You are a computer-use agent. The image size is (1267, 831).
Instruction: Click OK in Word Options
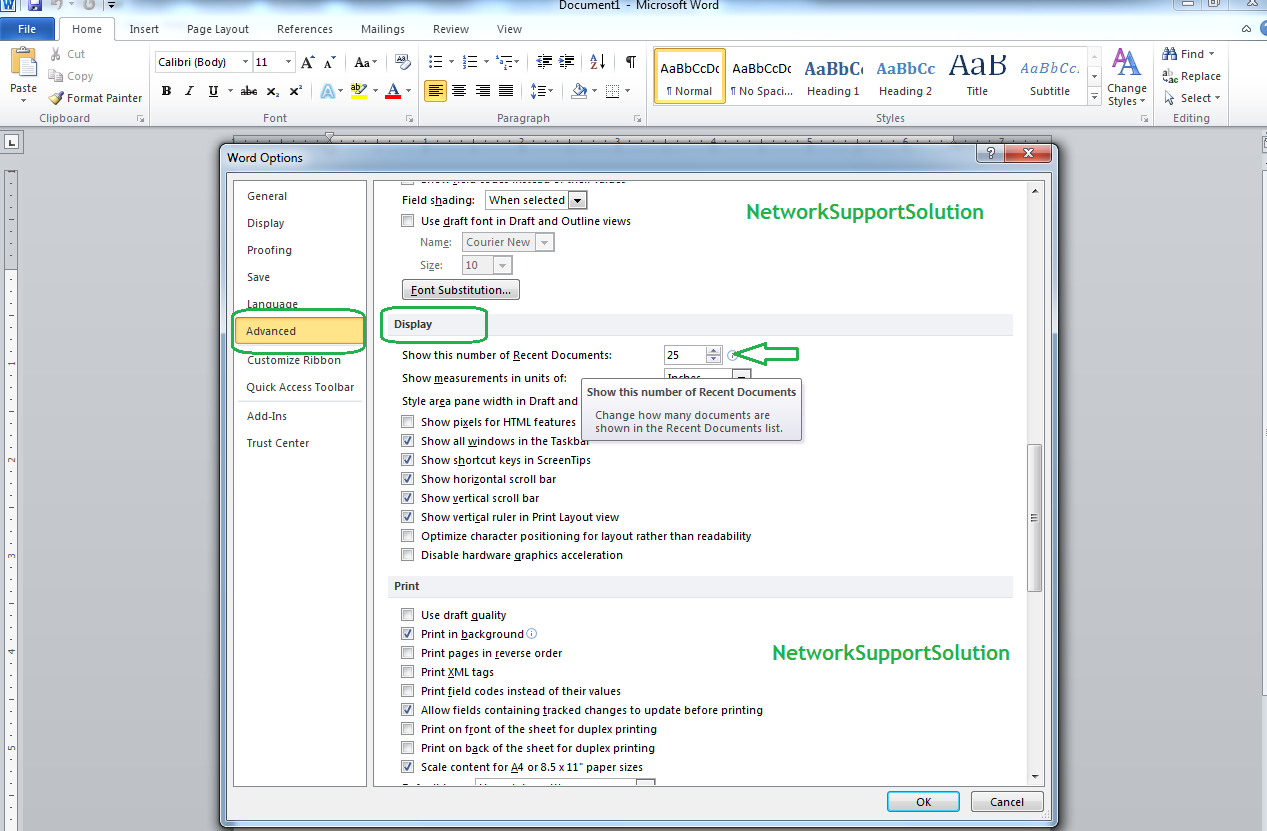click(x=923, y=801)
